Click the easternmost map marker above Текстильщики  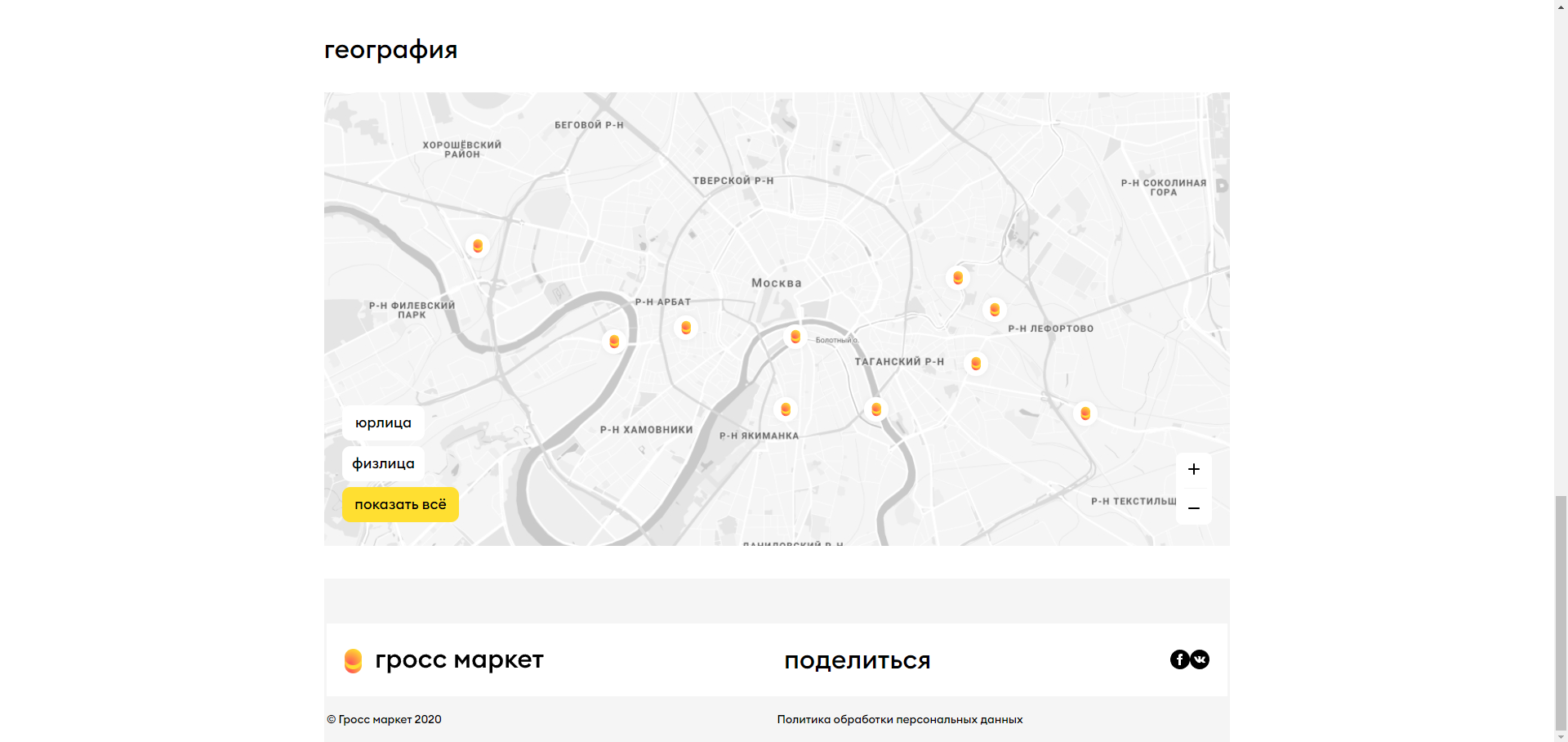click(x=1085, y=413)
